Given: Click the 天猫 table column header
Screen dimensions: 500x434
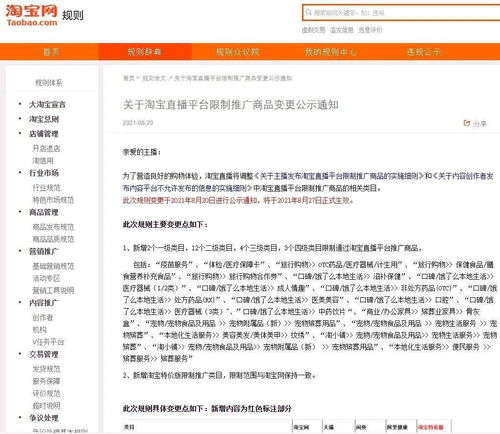Looking at the screenshot, I should click(x=329, y=427).
